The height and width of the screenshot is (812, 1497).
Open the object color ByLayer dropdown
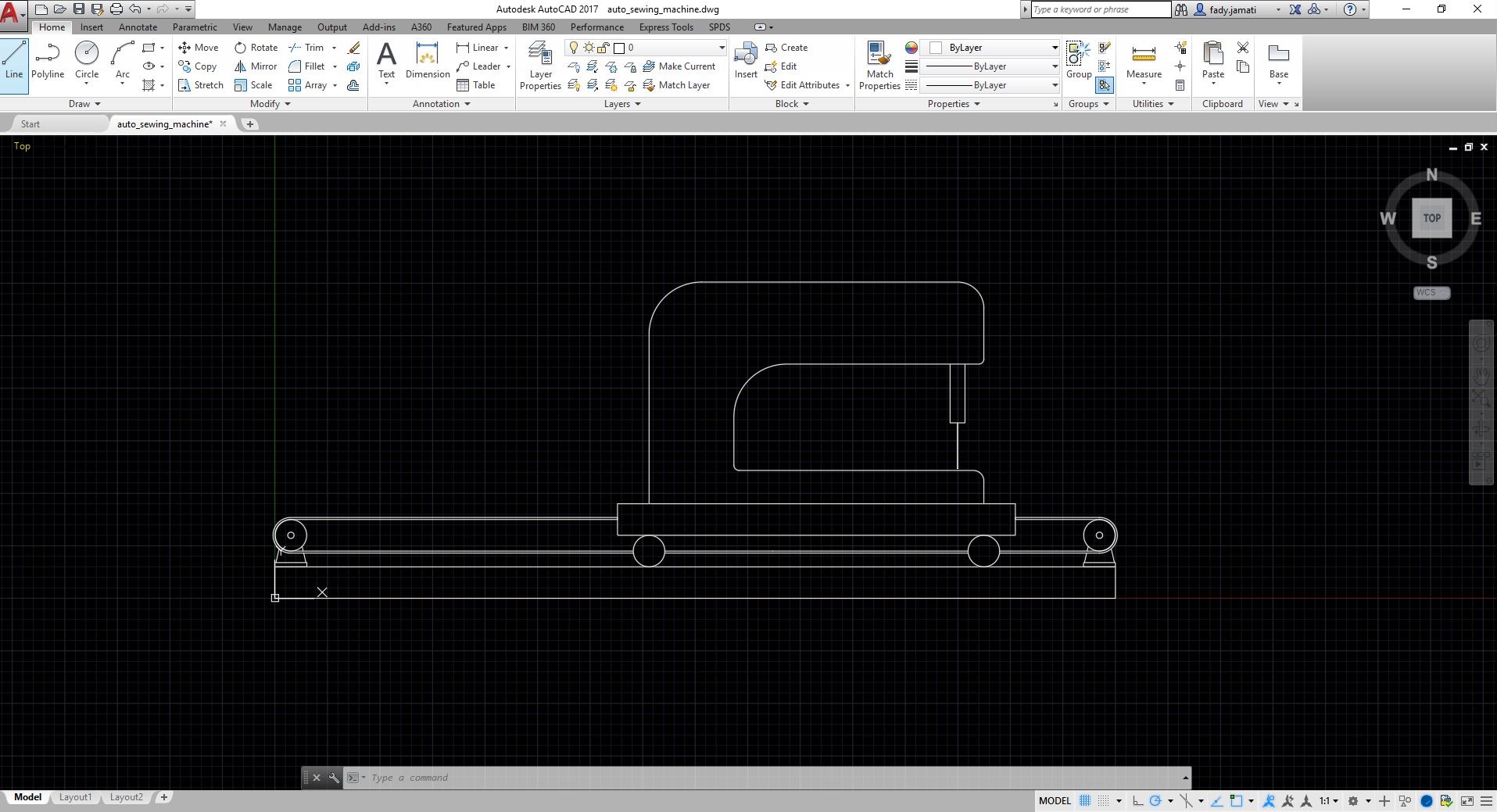pyautogui.click(x=1055, y=48)
